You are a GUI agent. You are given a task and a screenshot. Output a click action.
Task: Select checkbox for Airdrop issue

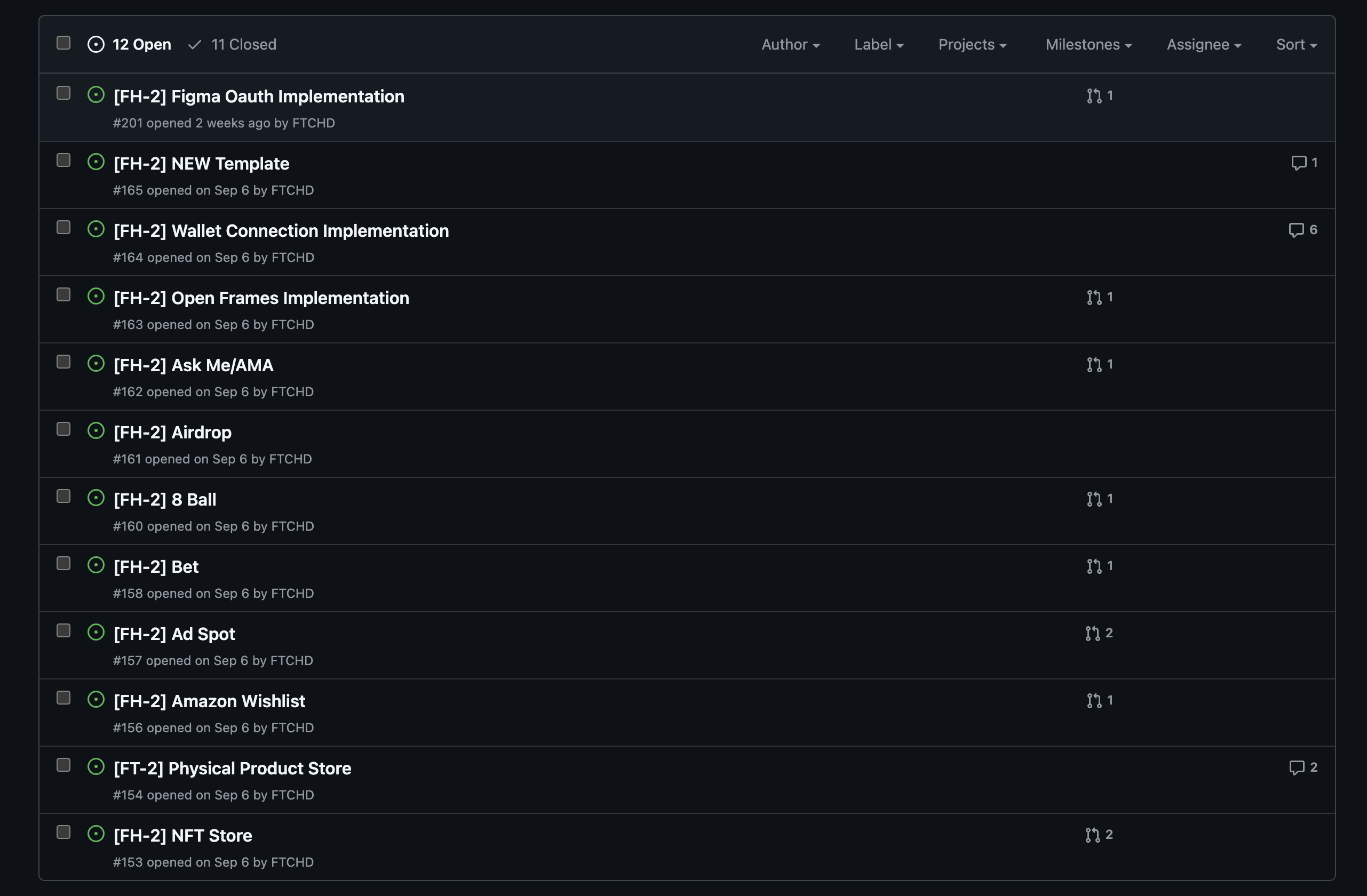pyautogui.click(x=63, y=429)
